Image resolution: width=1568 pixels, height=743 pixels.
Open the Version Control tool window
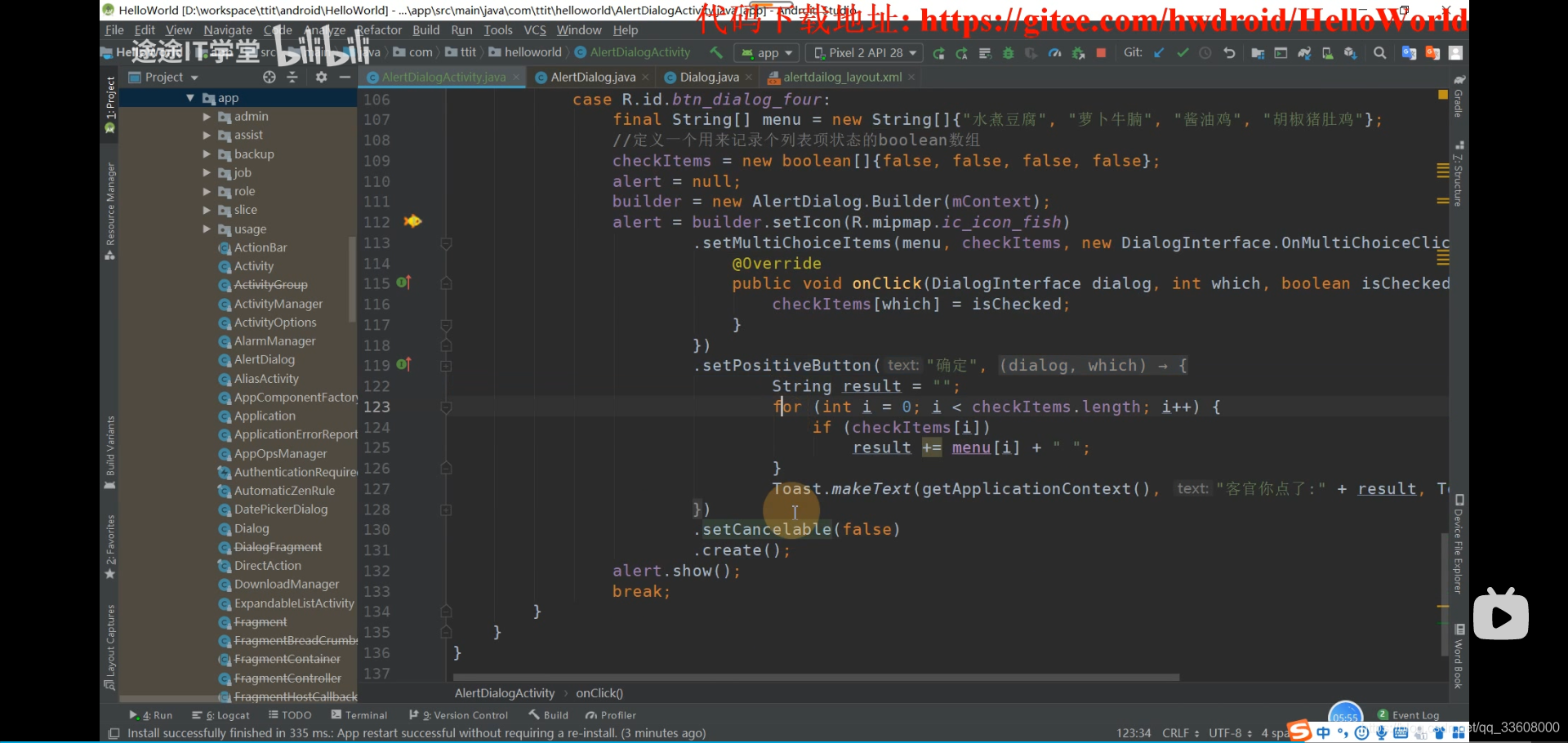pyautogui.click(x=459, y=715)
